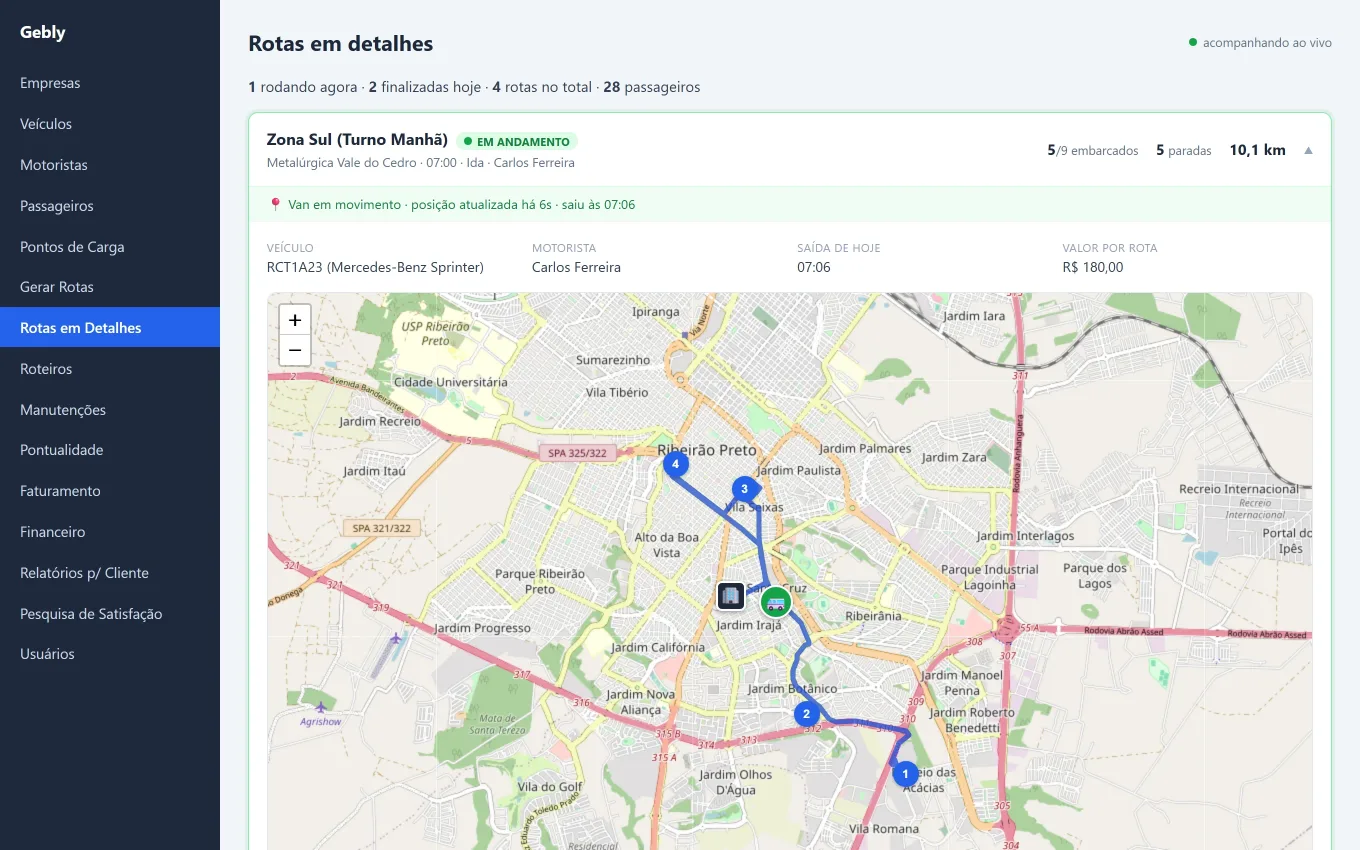Image resolution: width=1360 pixels, height=850 pixels.
Task: Click the company building marker on map
Action: (731, 596)
